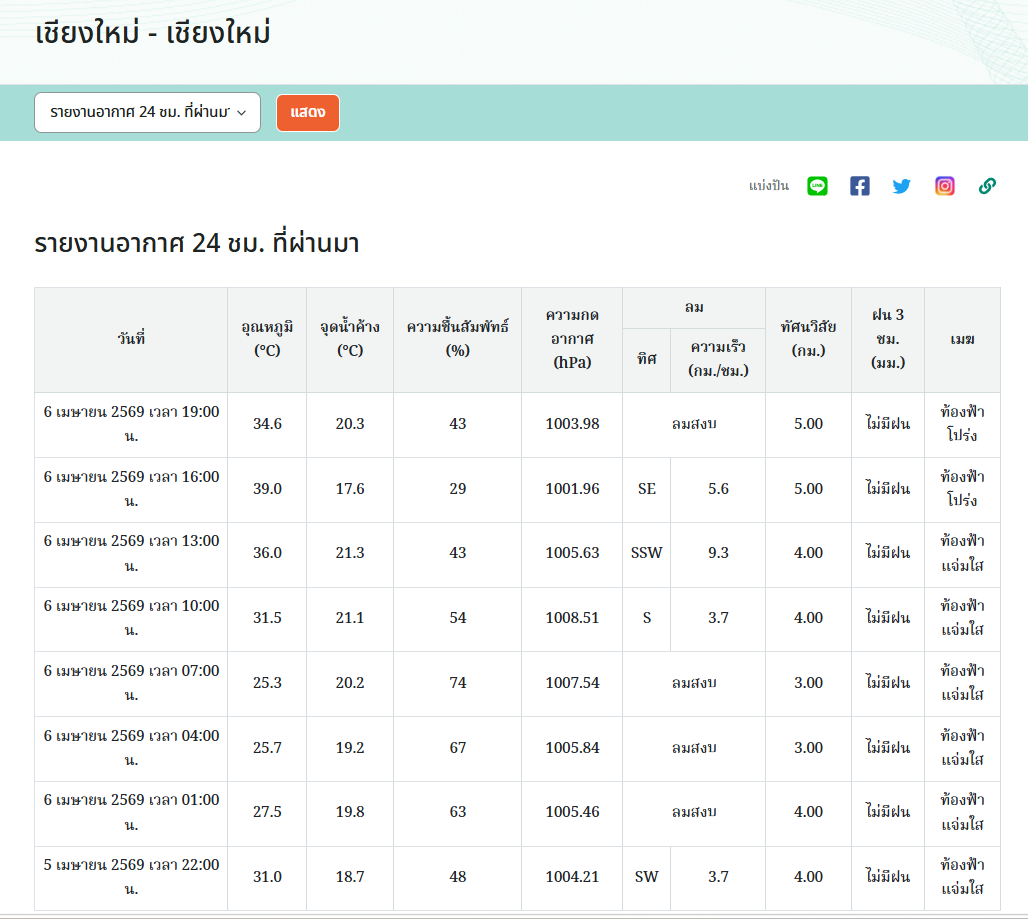Viewport: 1028px width, 919px height.
Task: Click wind direction SE
Action: click(x=646, y=489)
